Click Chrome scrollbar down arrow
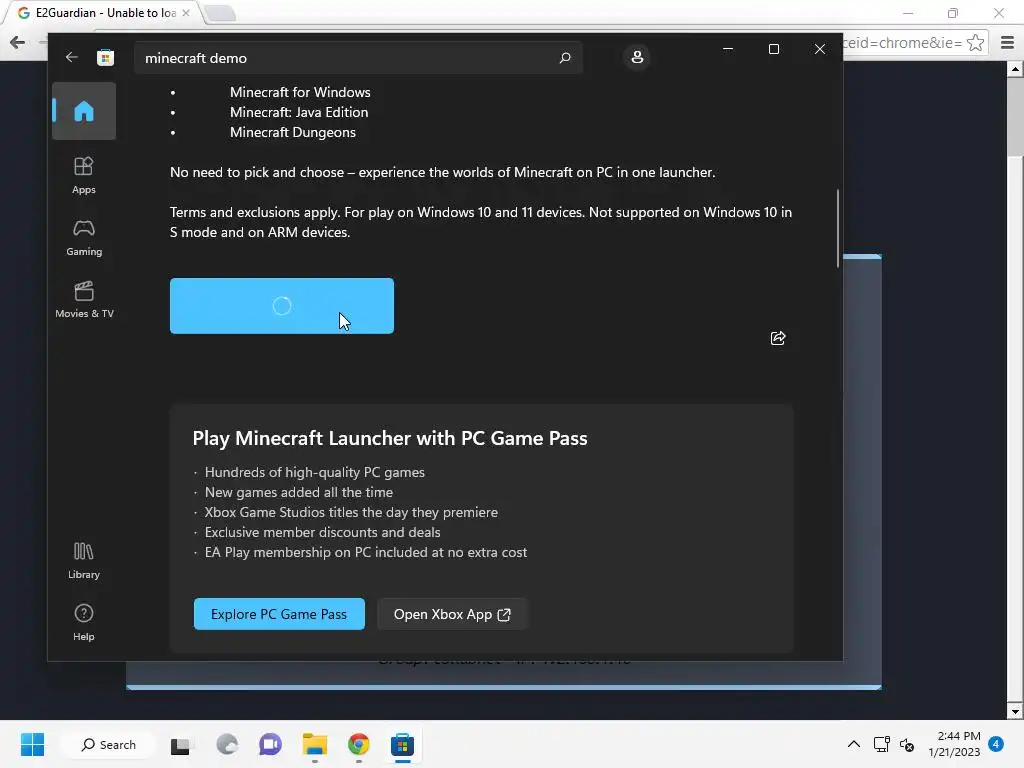1024x768 pixels. pos(1015,711)
